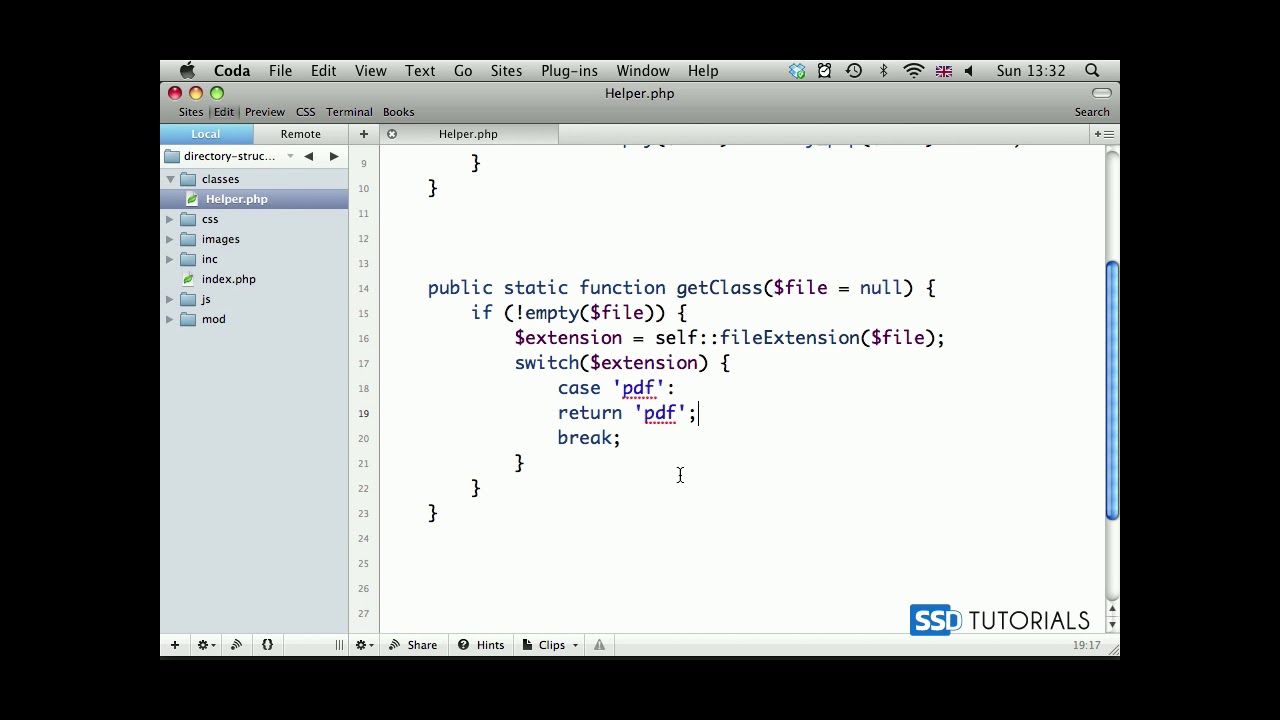Image resolution: width=1280 pixels, height=720 pixels.
Task: Click the Hints button
Action: pyautogui.click(x=481, y=645)
